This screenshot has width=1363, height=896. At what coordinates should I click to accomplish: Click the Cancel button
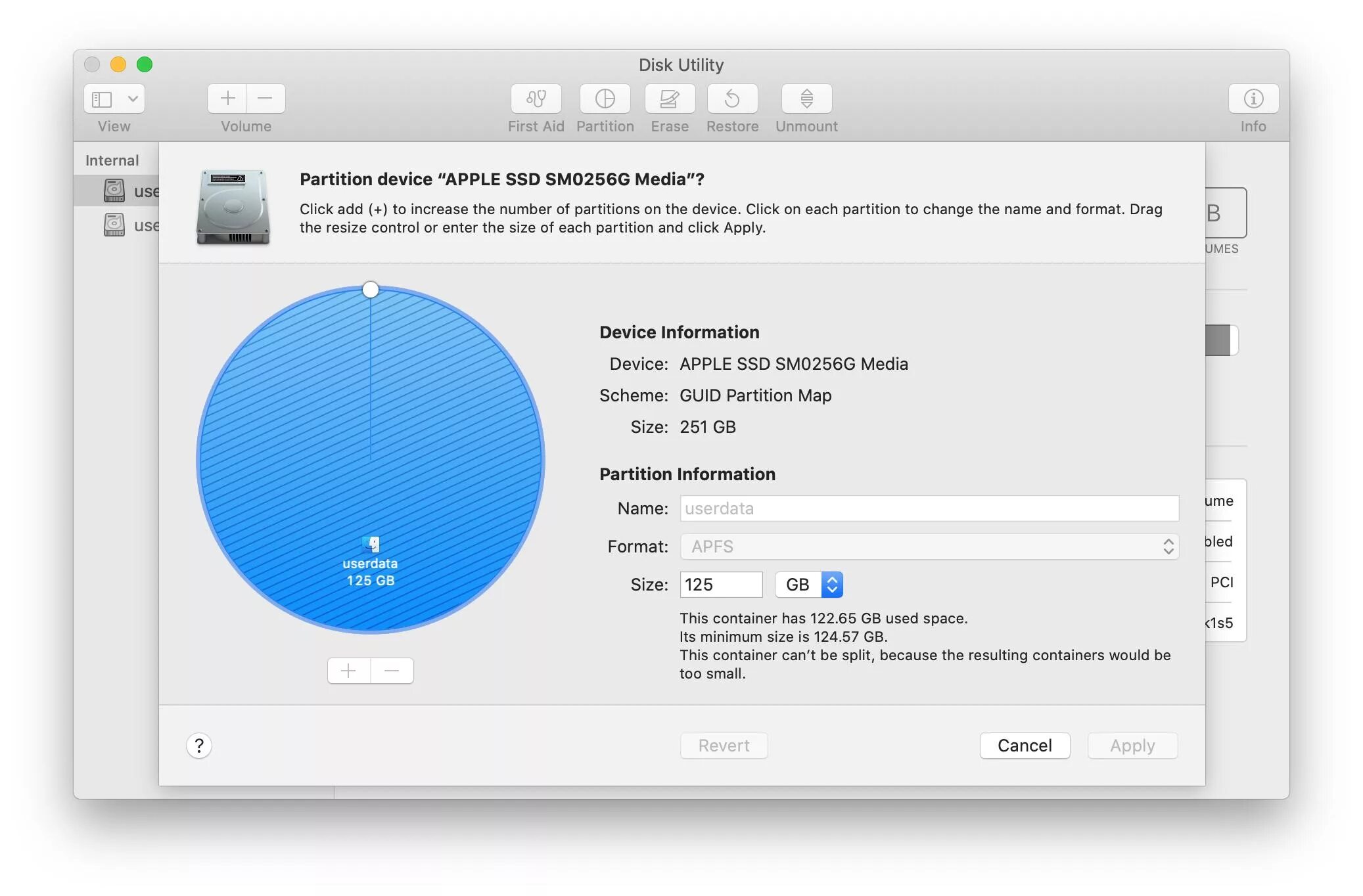[x=1024, y=746]
